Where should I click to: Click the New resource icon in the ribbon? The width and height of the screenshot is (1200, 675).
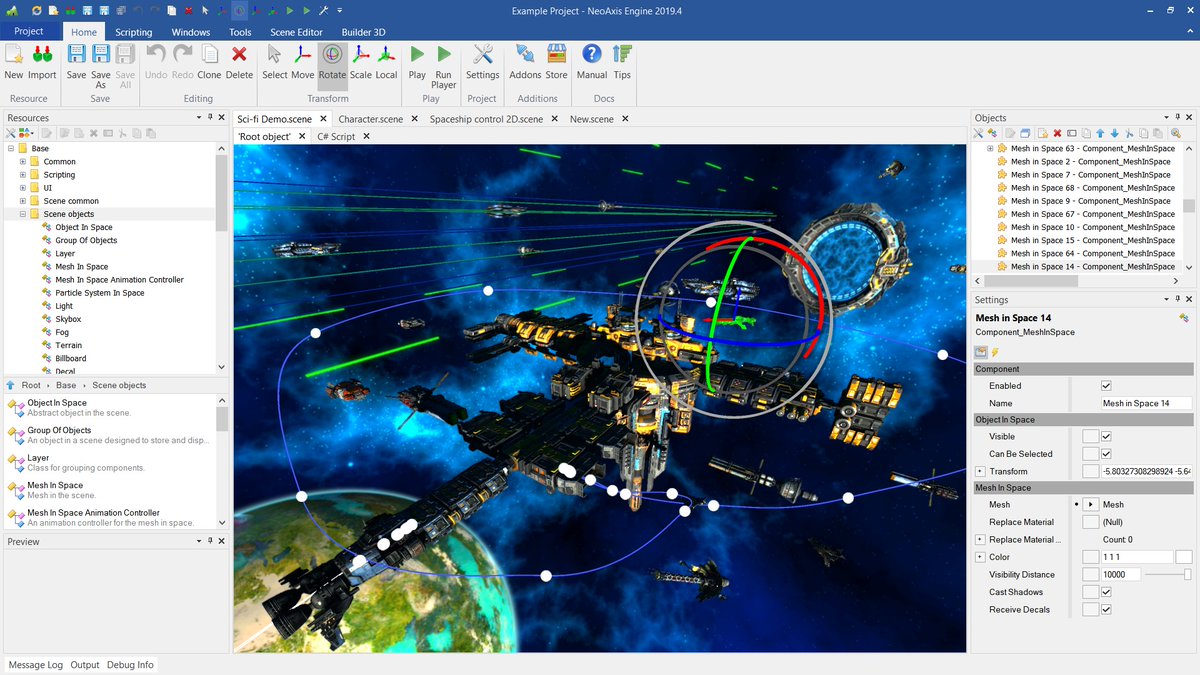coord(14,55)
